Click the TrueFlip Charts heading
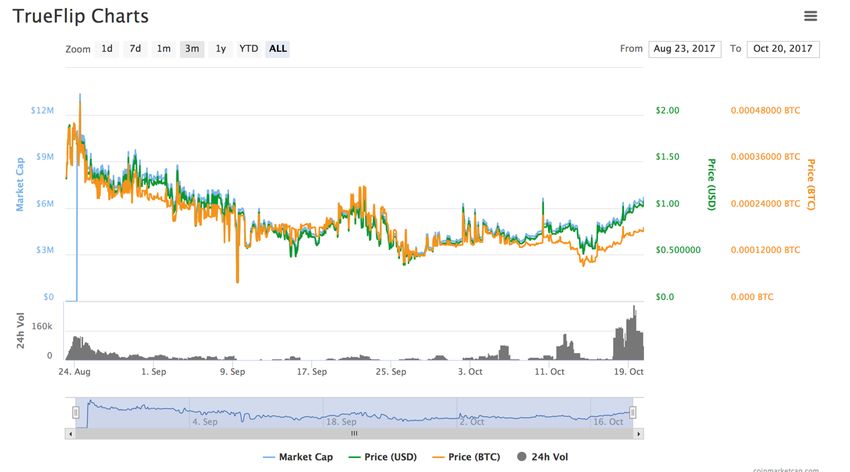The height and width of the screenshot is (472, 850). coord(81,16)
